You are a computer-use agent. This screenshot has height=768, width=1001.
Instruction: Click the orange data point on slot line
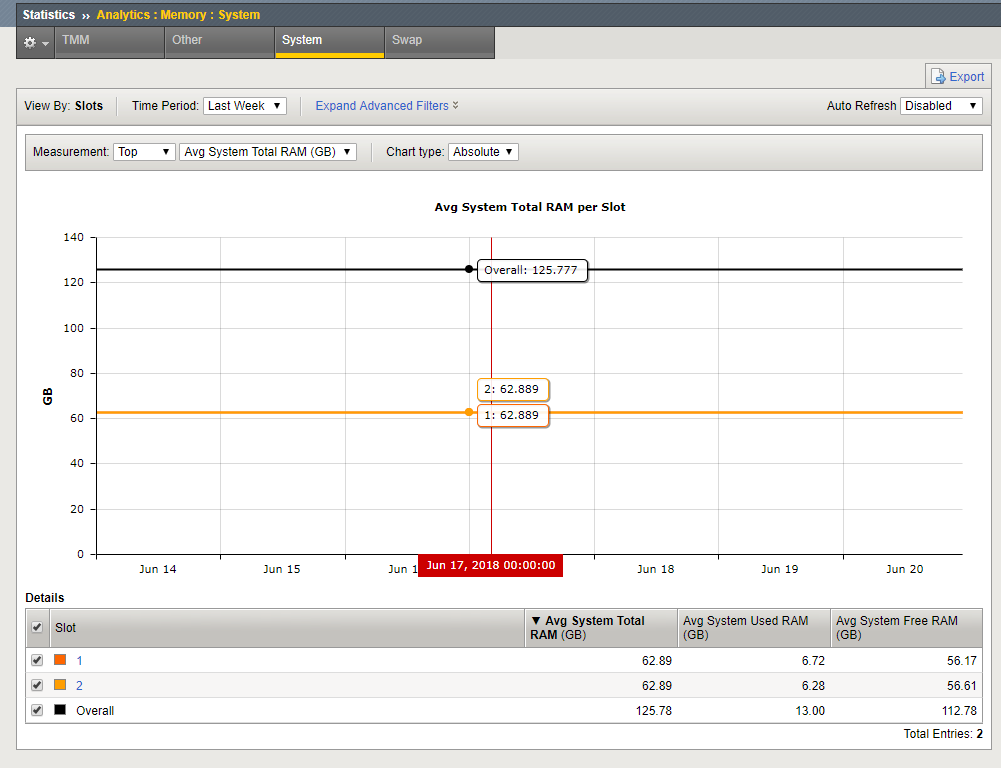click(x=469, y=412)
